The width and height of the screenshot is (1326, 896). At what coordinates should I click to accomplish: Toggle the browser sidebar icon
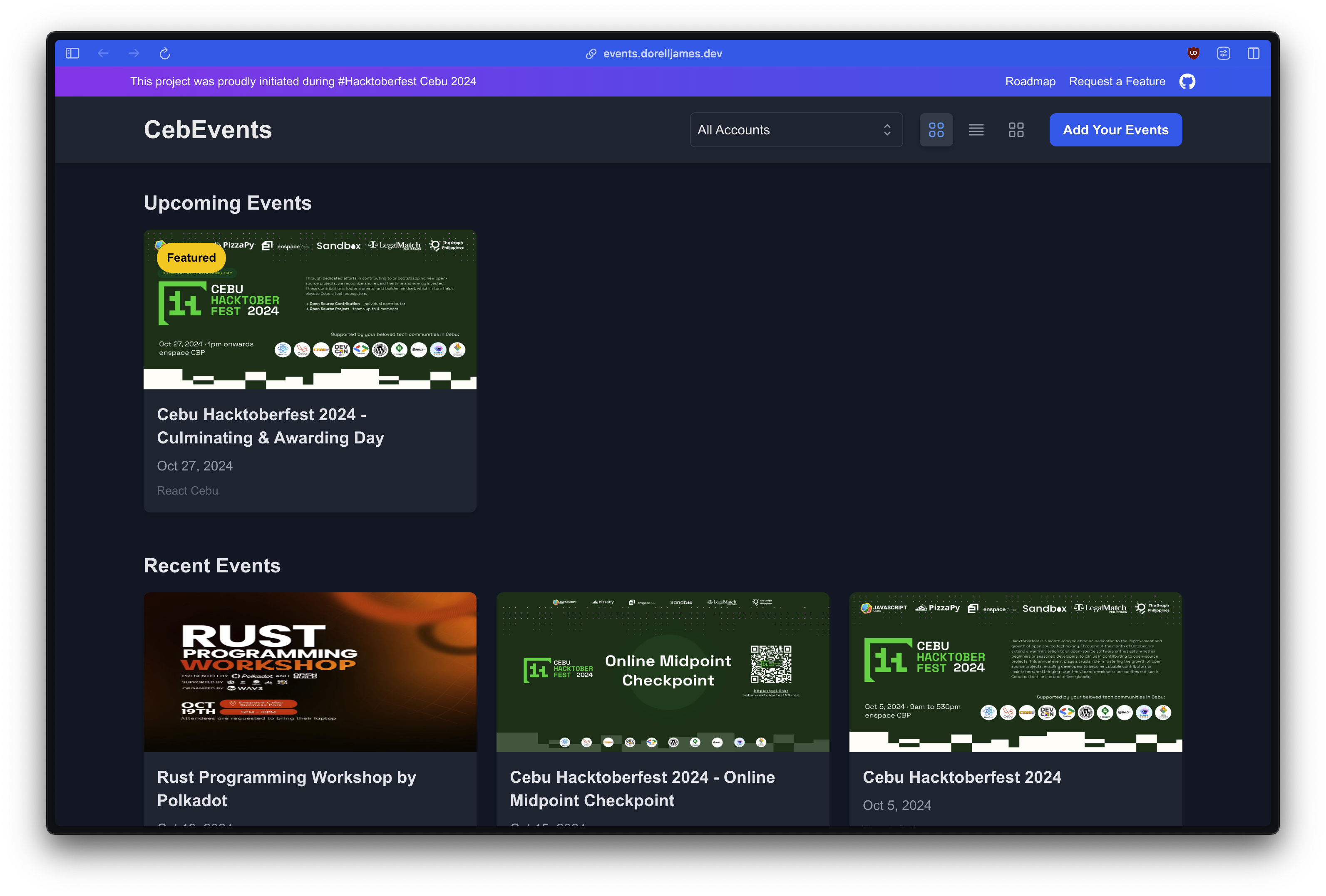click(72, 54)
